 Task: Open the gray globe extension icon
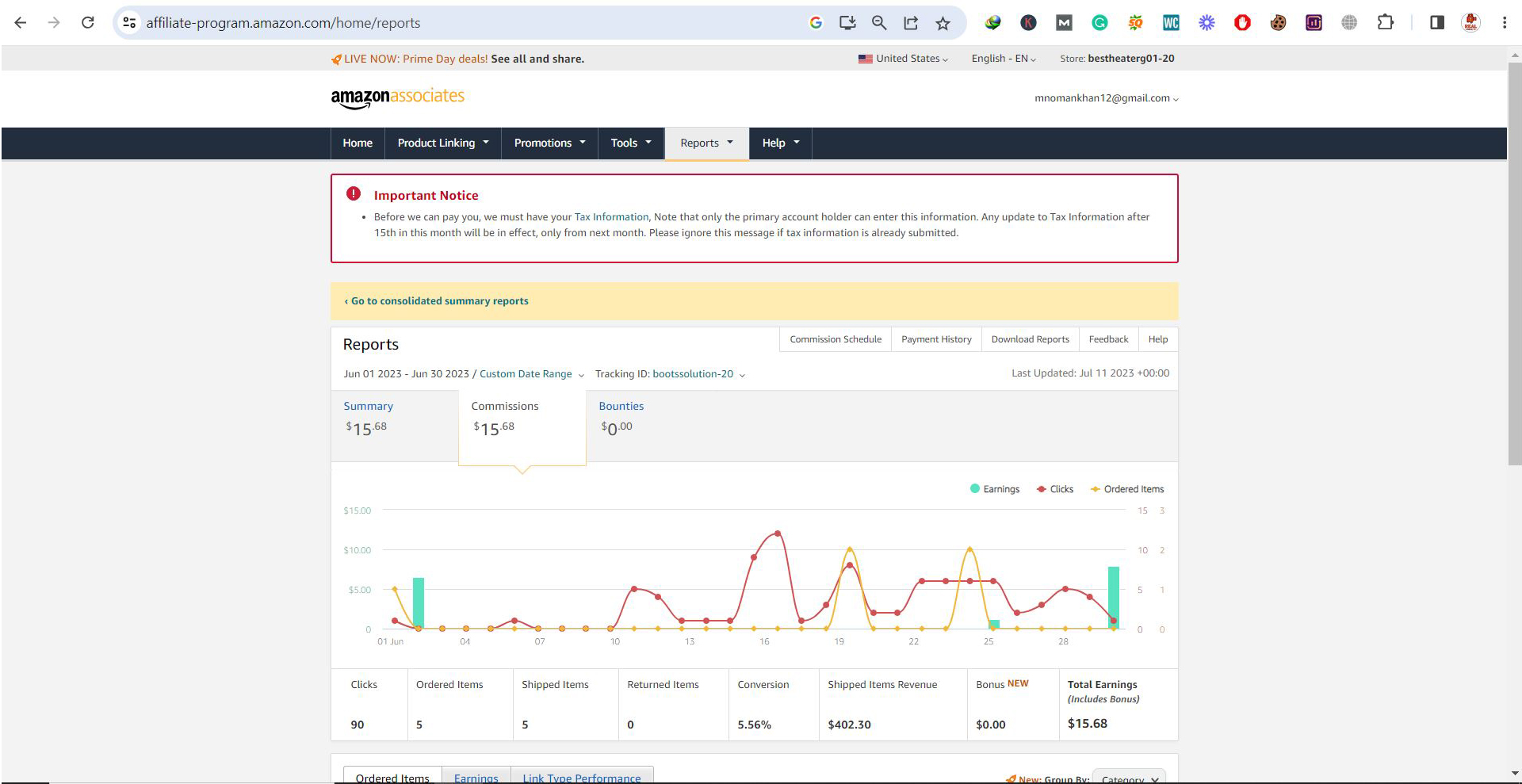coord(1349,23)
